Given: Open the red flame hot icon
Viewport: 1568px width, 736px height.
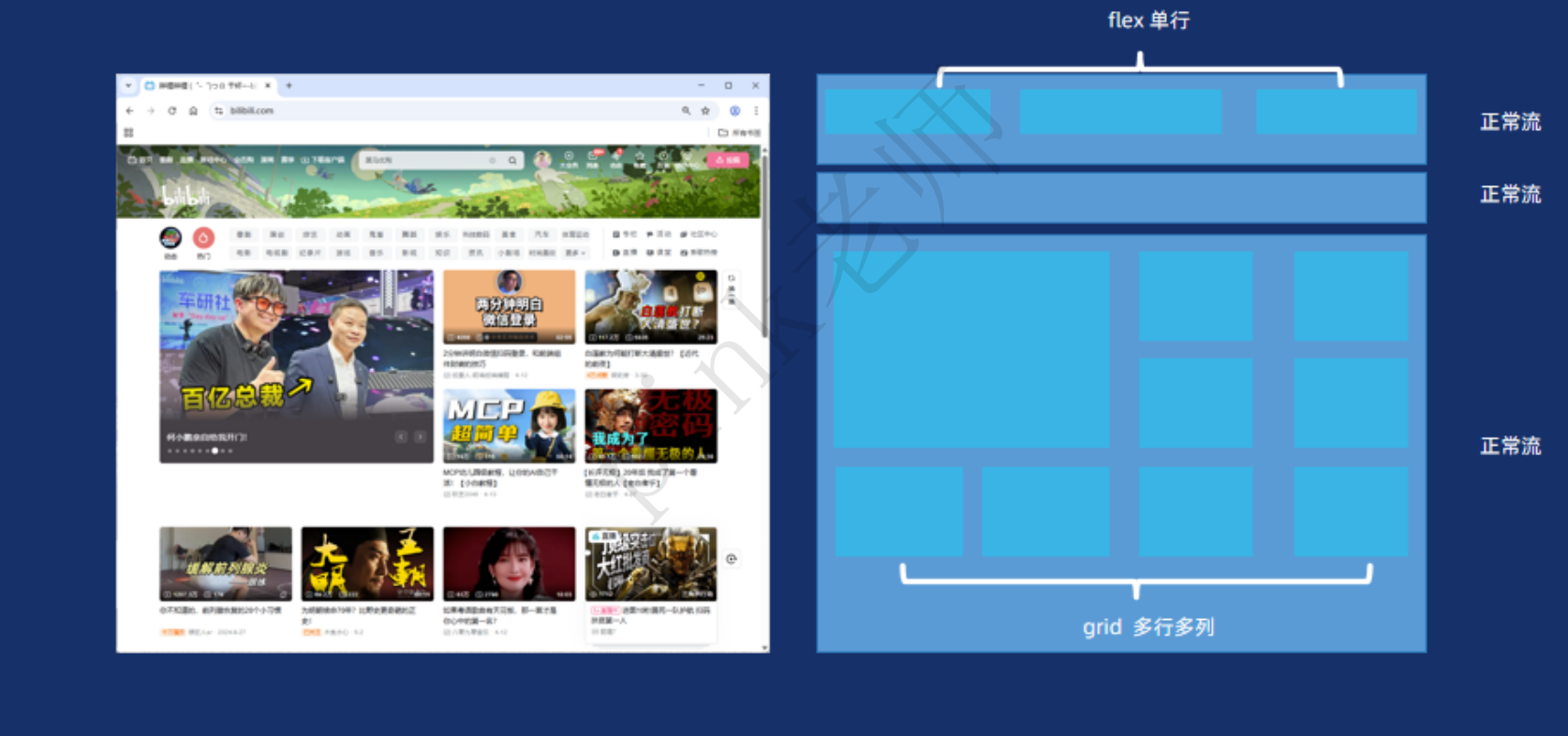Looking at the screenshot, I should tap(204, 238).
